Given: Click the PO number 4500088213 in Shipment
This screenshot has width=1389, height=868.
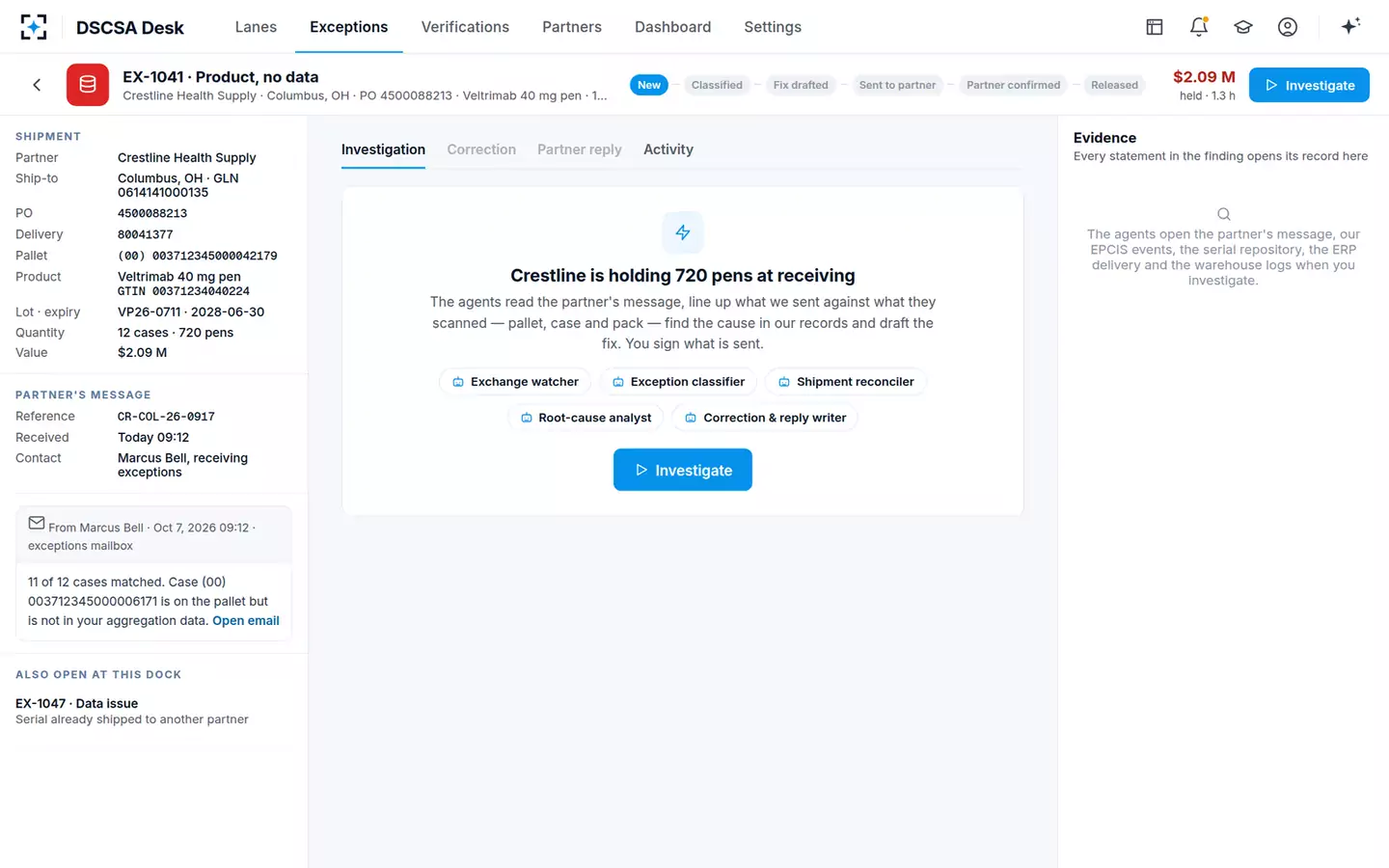Looking at the screenshot, I should [x=152, y=213].
